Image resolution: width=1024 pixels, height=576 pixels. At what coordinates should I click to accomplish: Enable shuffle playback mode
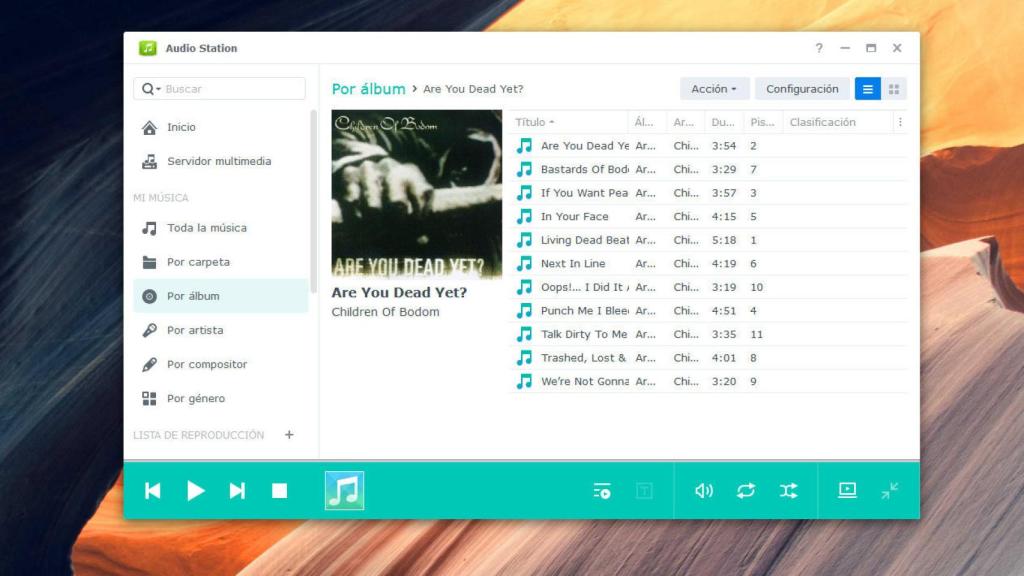[x=788, y=490]
